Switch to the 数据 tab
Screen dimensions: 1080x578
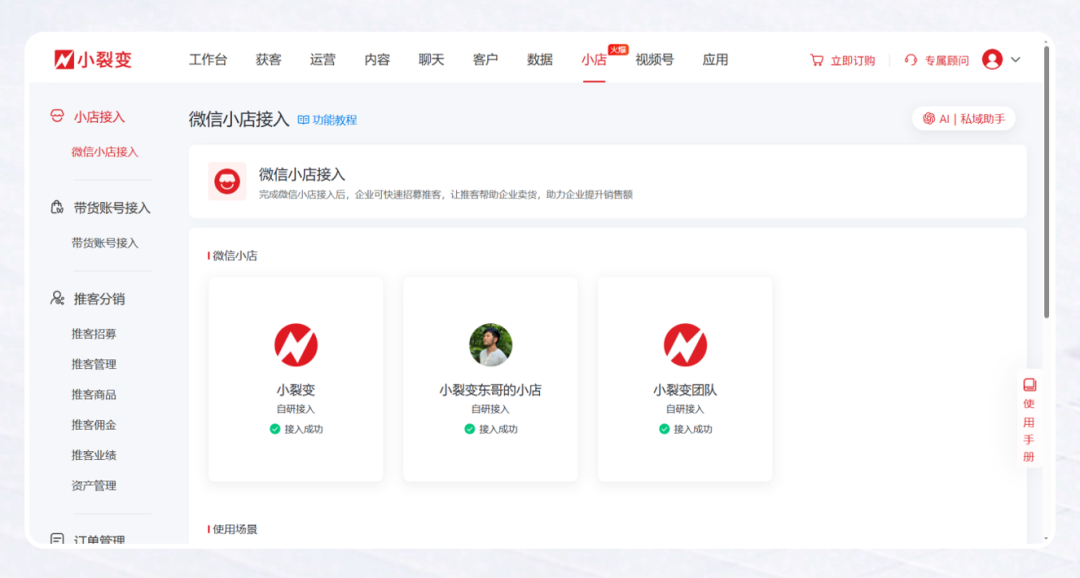coord(539,59)
